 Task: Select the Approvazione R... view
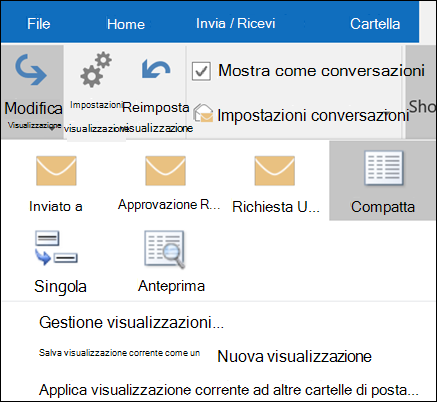169,183
